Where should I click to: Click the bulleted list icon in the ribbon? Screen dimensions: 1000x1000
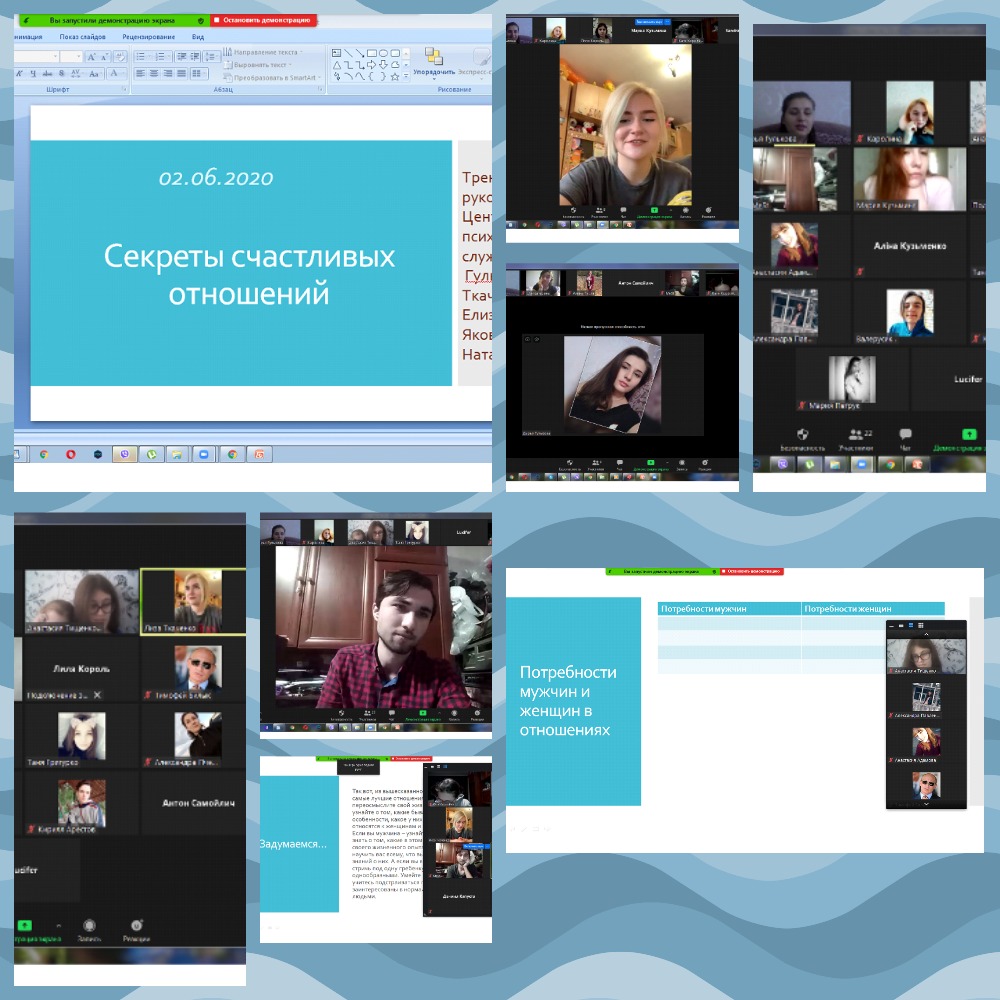coord(140,56)
